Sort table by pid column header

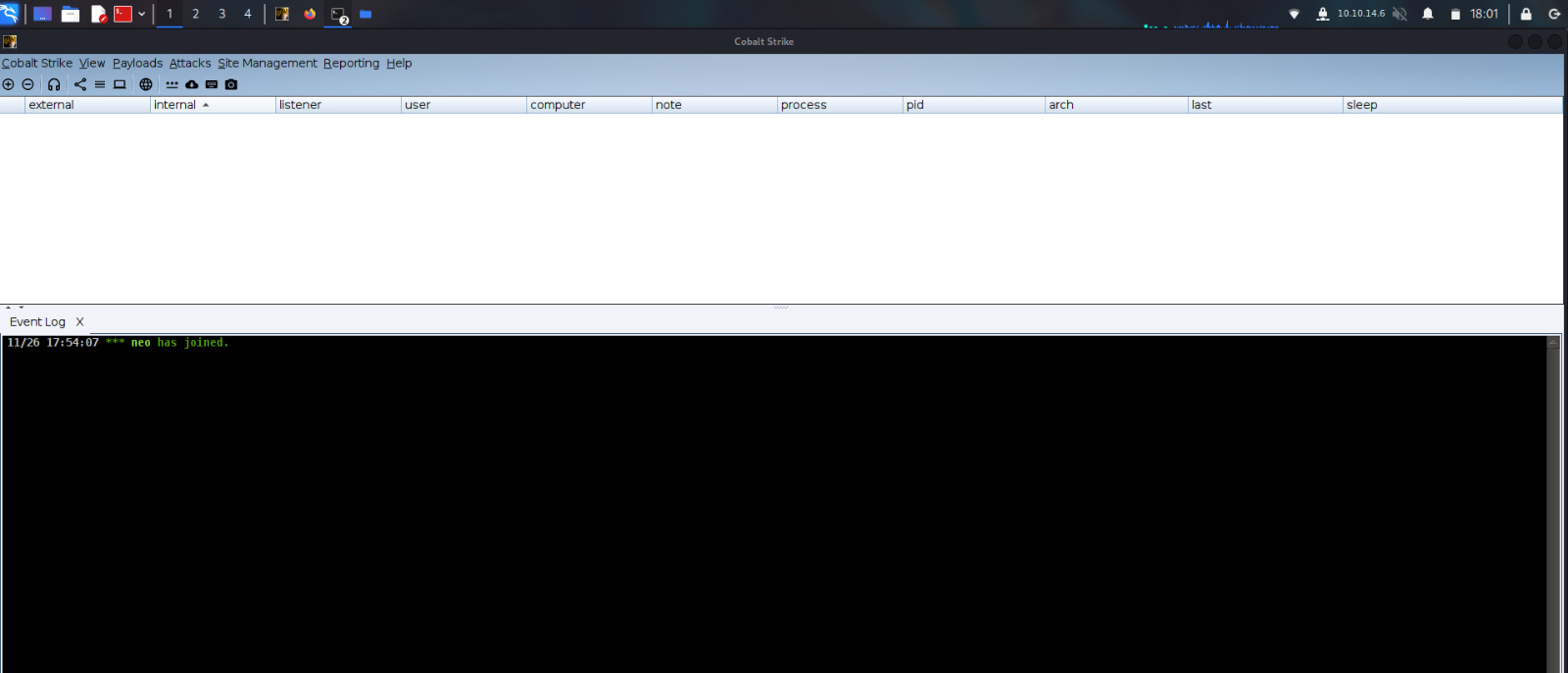974,105
